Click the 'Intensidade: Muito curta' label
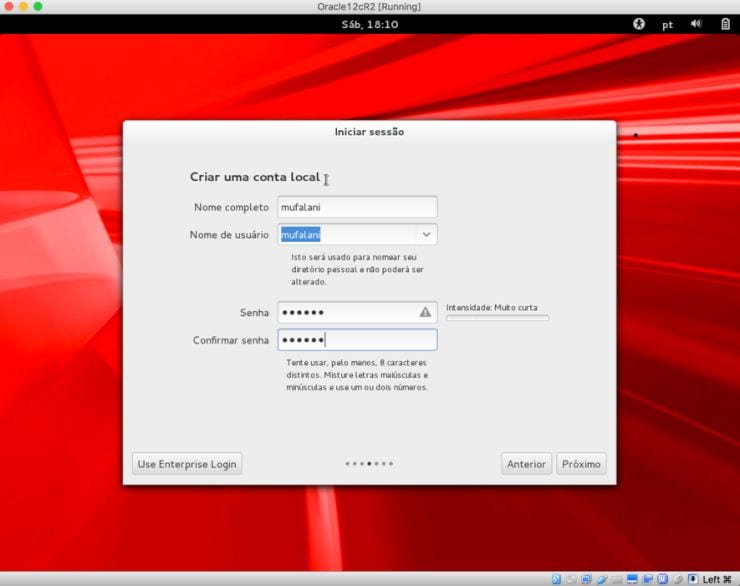Viewport: 740px width, 586px height. pyautogui.click(x=492, y=308)
